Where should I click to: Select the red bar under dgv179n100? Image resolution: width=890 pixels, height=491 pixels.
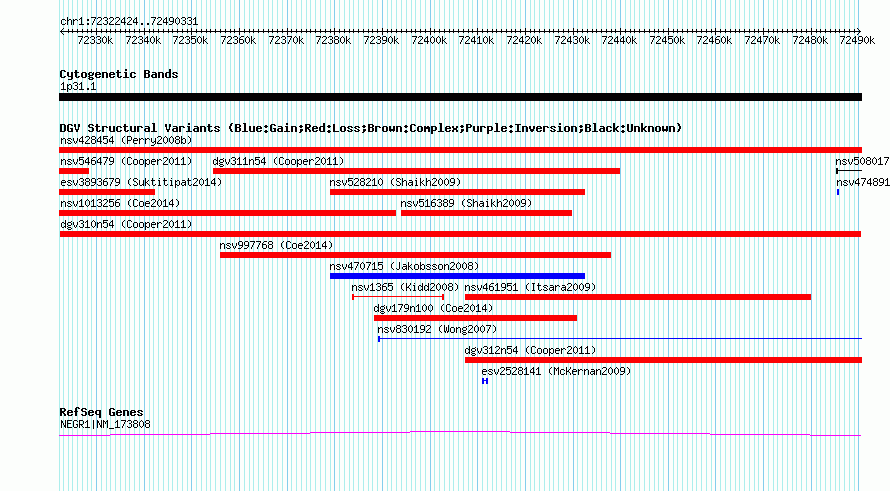click(x=475, y=318)
